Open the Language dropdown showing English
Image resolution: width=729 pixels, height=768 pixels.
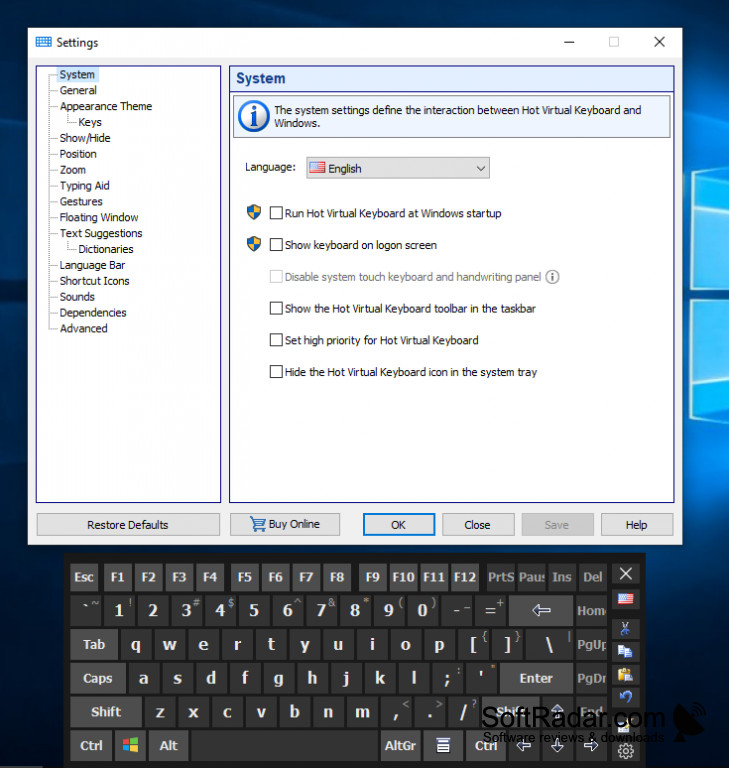click(398, 168)
